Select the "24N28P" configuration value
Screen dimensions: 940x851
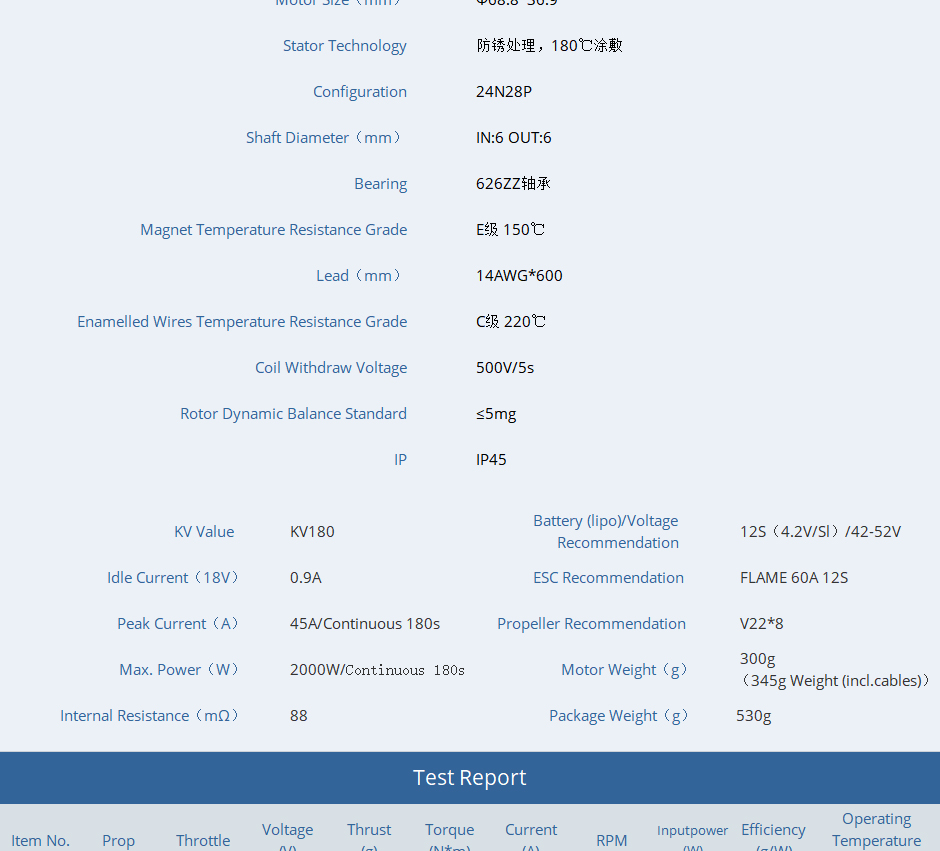(504, 92)
